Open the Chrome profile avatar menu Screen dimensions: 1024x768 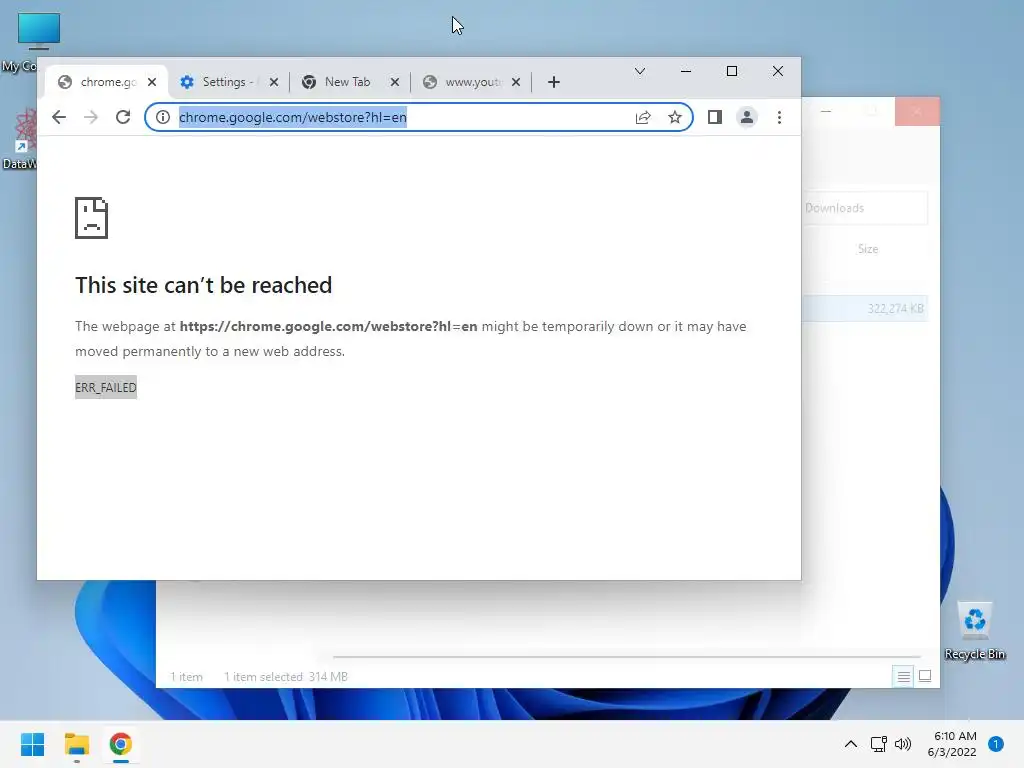click(746, 117)
